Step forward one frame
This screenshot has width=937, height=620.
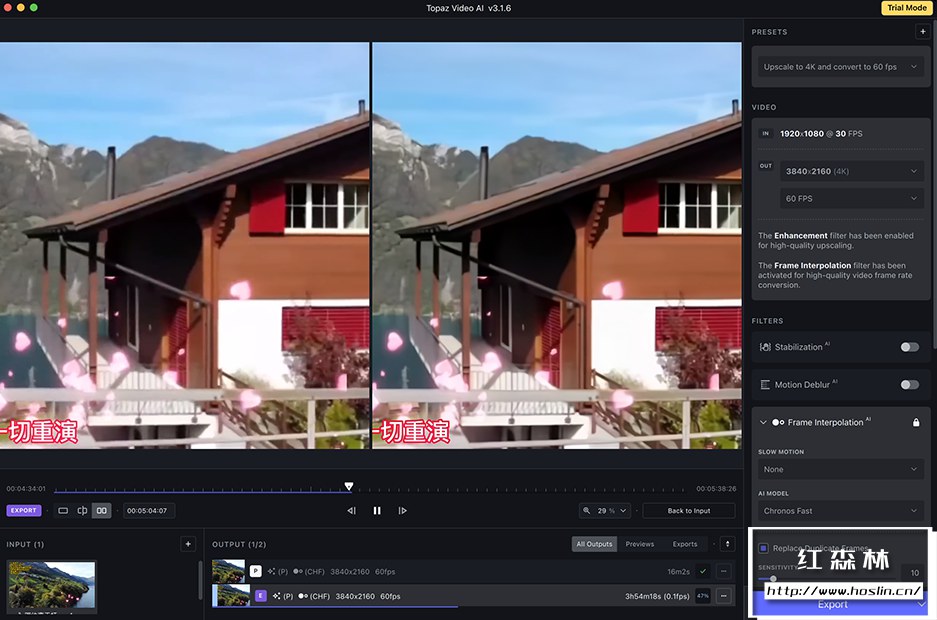[x=402, y=511]
